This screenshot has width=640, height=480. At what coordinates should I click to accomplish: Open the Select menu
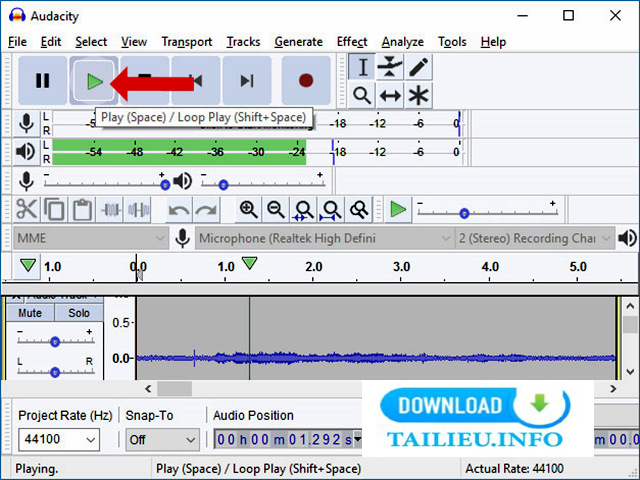[91, 42]
